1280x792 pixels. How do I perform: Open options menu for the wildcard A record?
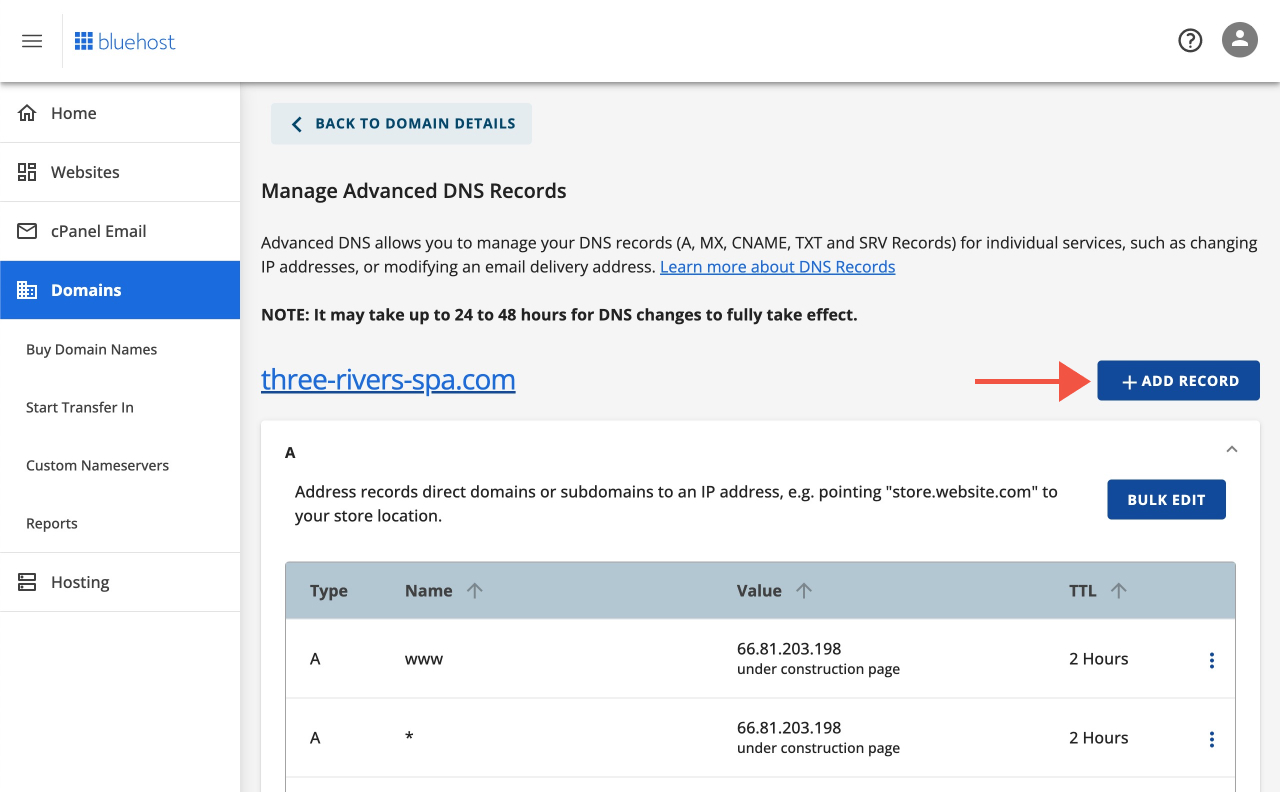1211,738
